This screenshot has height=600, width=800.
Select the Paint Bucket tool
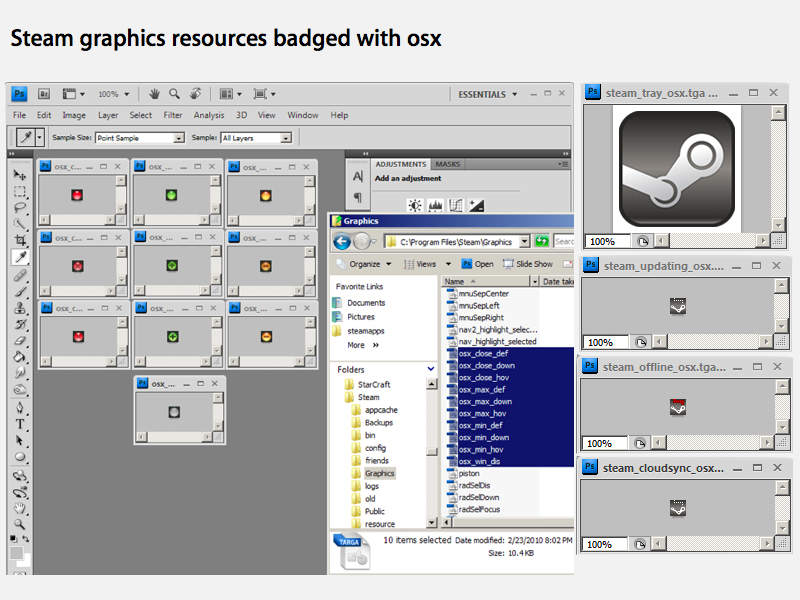(x=19, y=357)
